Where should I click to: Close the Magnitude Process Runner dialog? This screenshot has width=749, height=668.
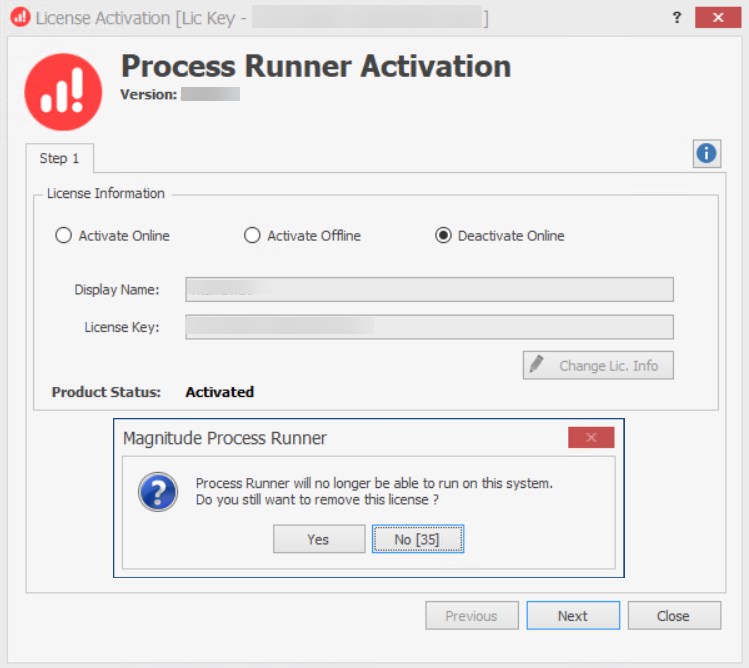coord(590,438)
